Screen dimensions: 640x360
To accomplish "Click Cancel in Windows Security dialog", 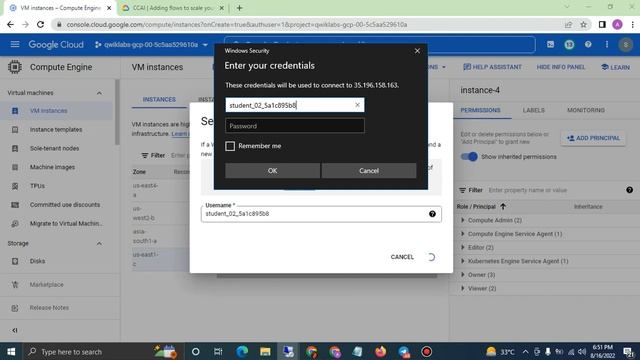I will click(x=369, y=171).
